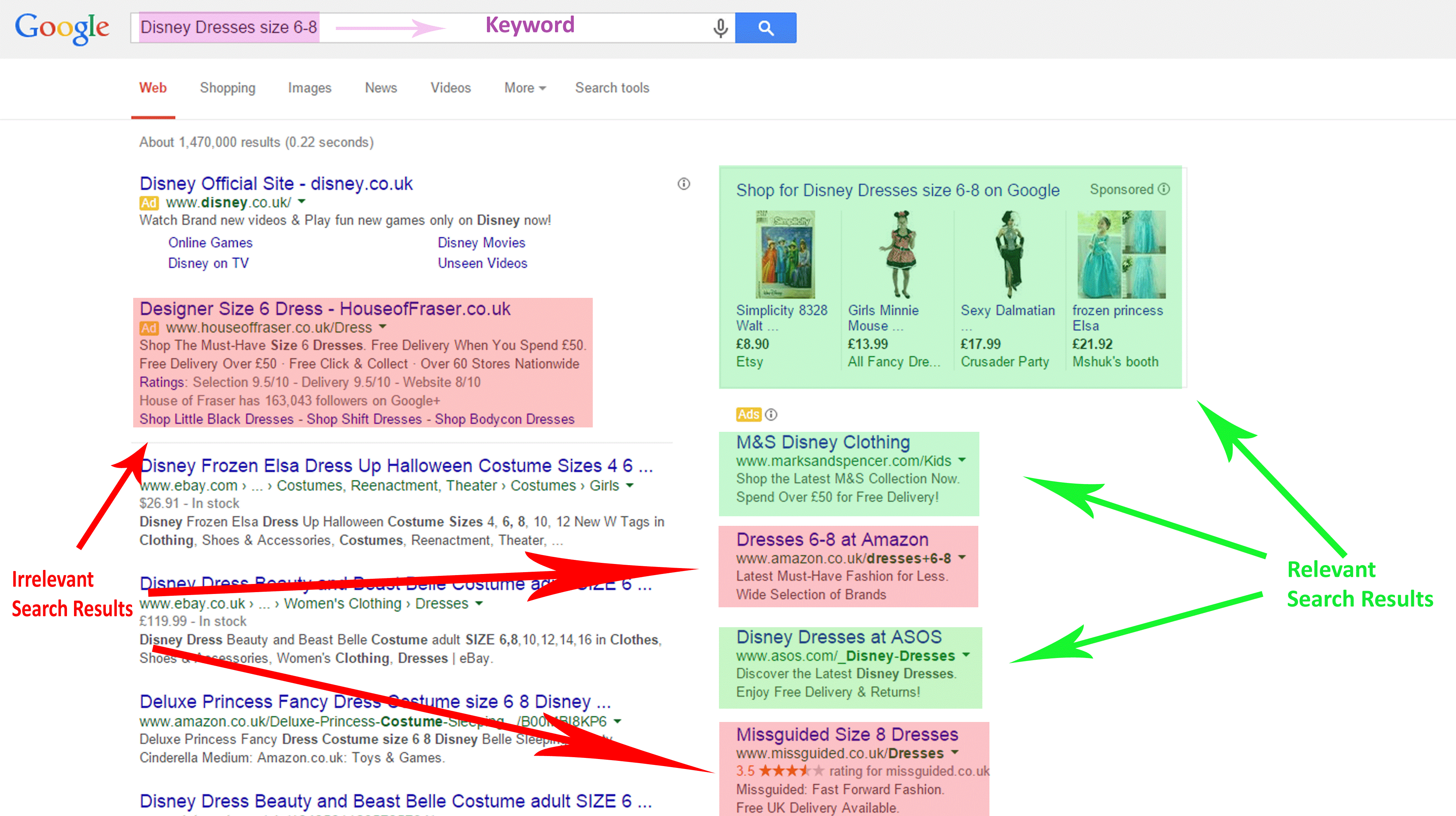Click Simplicity 8328 product thumbnail
This screenshot has width=1456, height=816.
785,255
